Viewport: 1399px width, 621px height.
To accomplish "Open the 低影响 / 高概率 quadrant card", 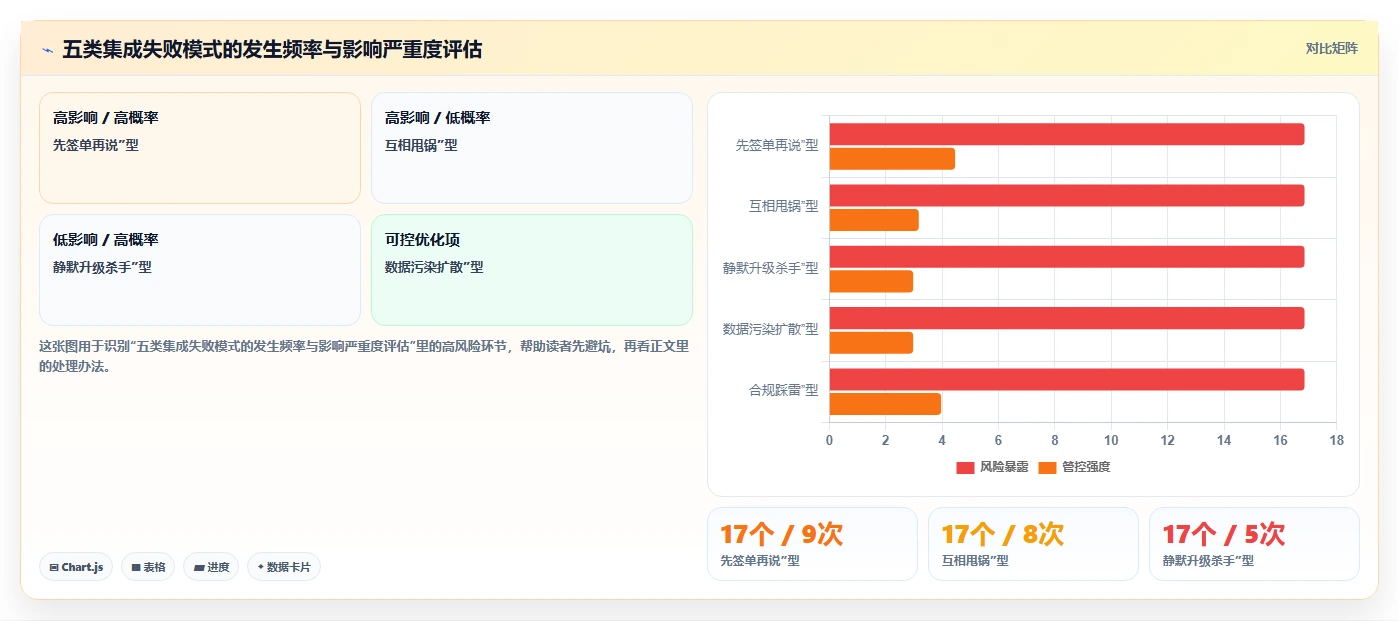I will coord(200,270).
